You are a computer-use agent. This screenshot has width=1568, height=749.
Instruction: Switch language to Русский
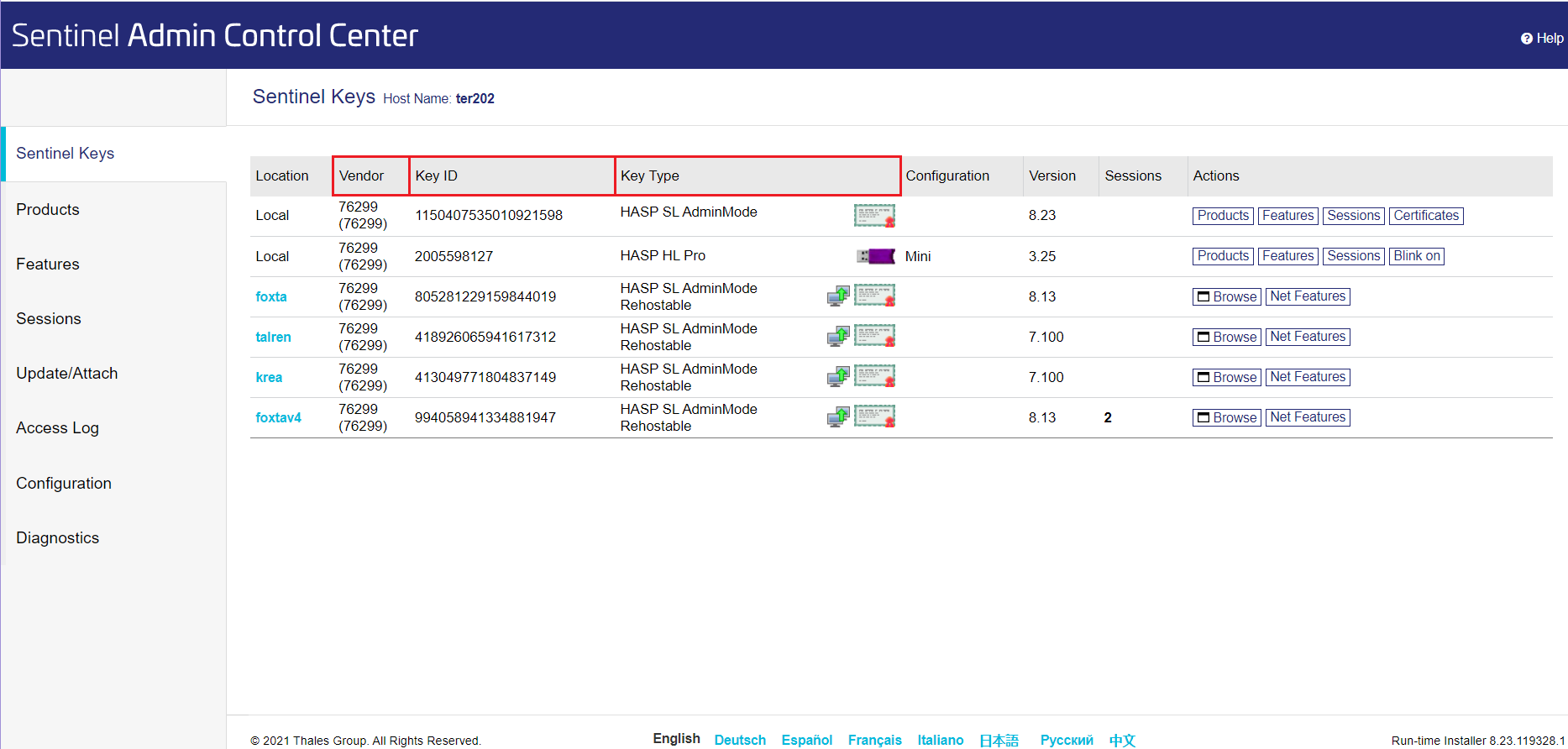(x=1067, y=740)
